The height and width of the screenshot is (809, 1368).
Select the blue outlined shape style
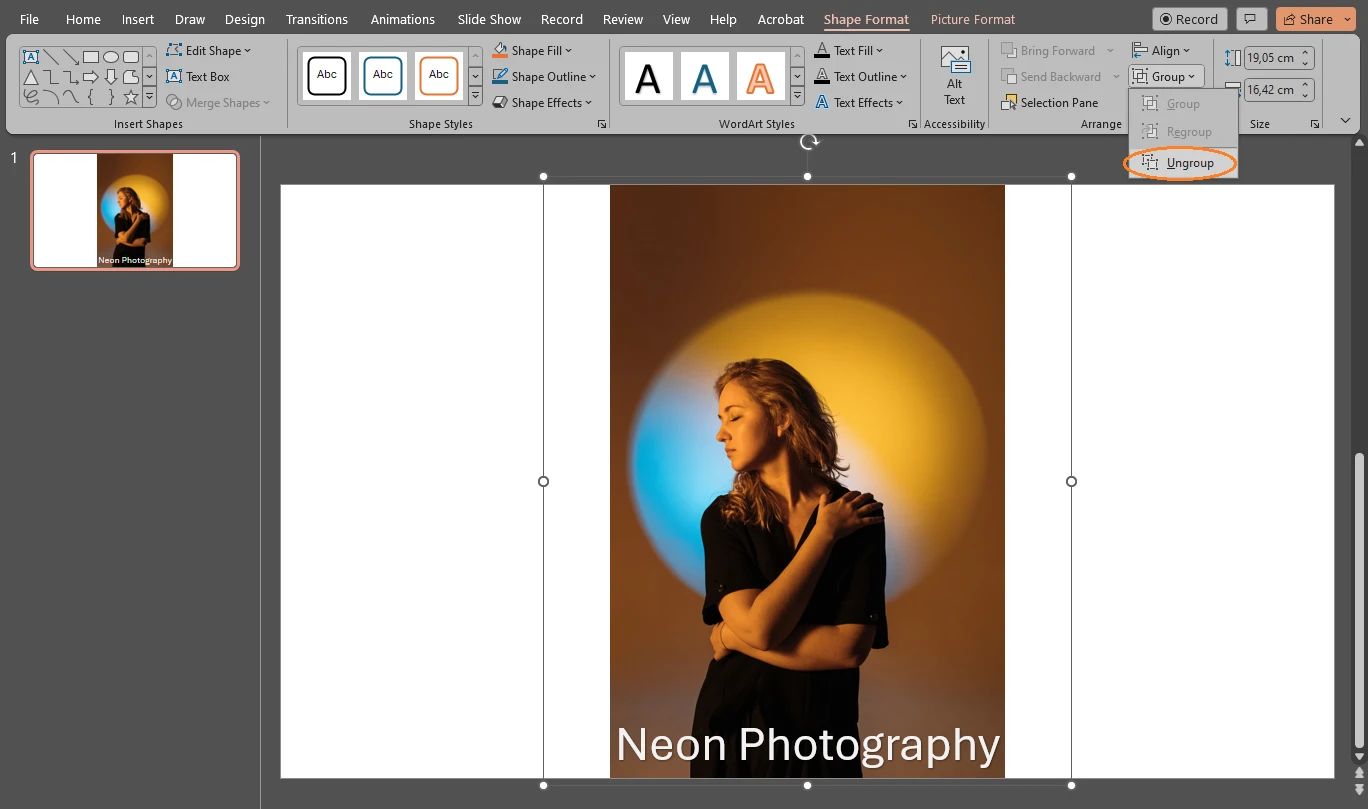point(383,75)
